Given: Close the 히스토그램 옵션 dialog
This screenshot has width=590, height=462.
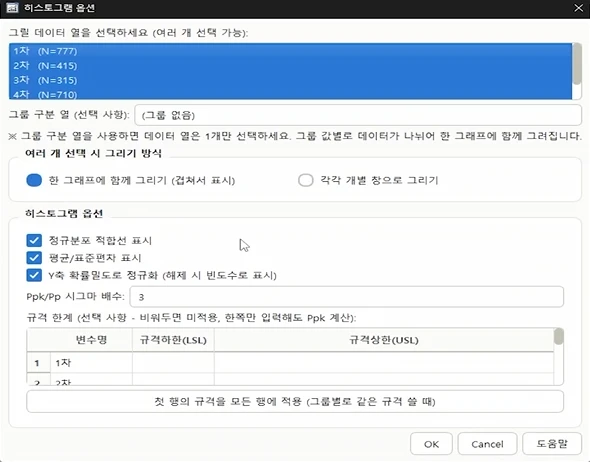Looking at the screenshot, I should click(578, 8).
